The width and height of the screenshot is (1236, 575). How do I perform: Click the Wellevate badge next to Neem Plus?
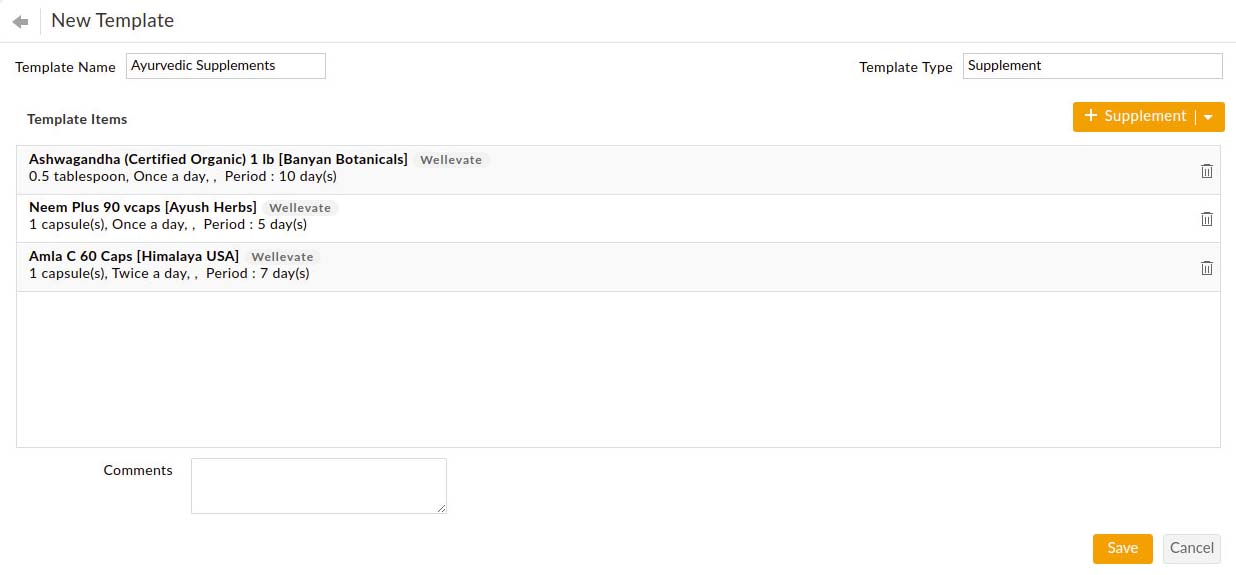pyautogui.click(x=300, y=208)
